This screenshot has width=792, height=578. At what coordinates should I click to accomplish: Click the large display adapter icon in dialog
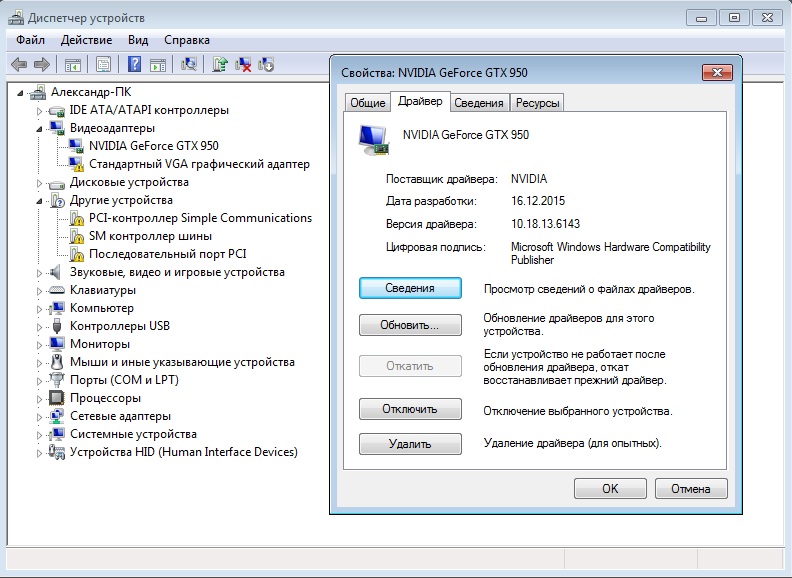pos(374,141)
